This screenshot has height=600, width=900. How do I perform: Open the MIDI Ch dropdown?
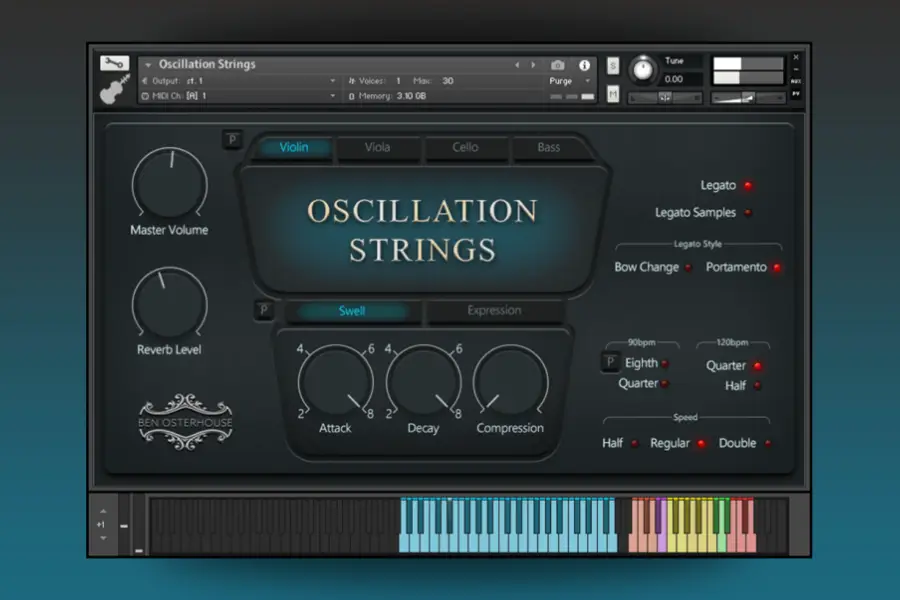239,96
